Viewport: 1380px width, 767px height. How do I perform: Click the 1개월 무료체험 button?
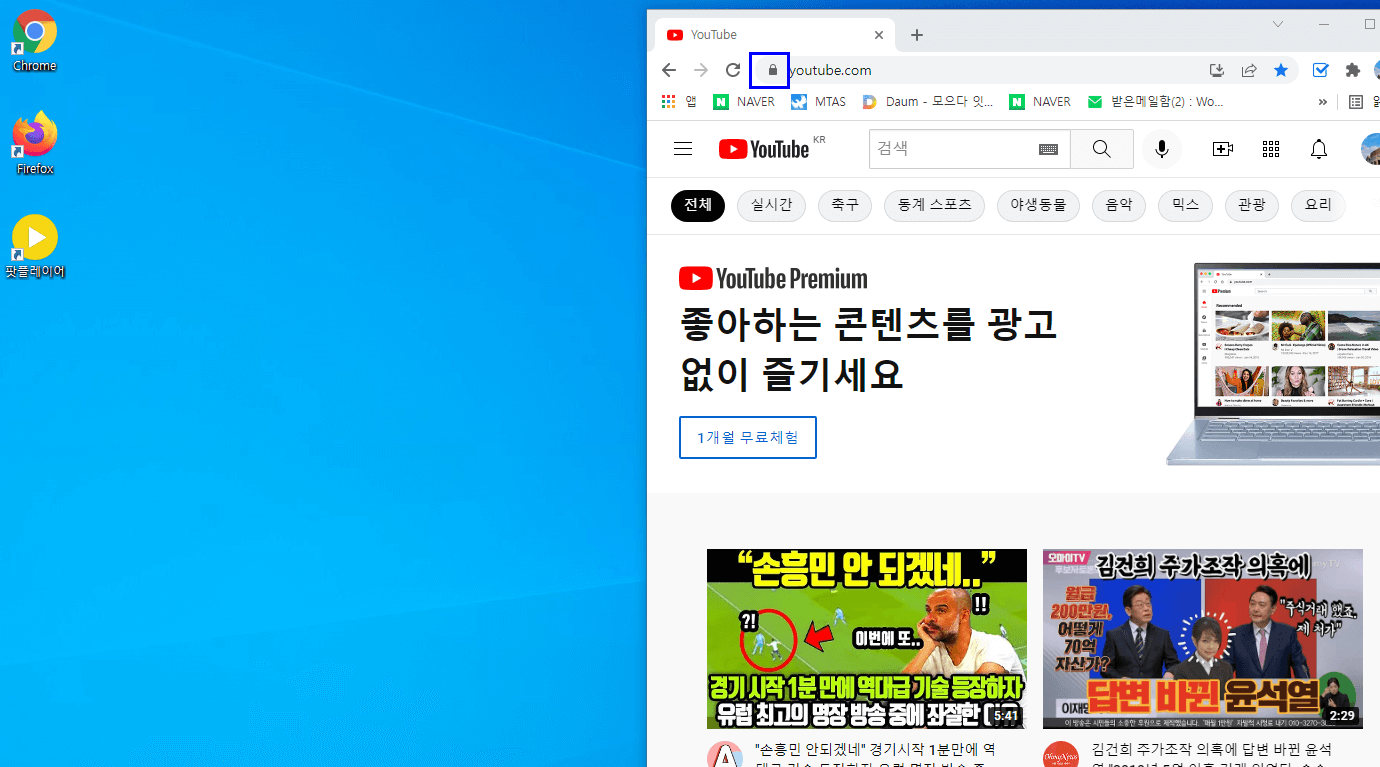click(x=748, y=438)
